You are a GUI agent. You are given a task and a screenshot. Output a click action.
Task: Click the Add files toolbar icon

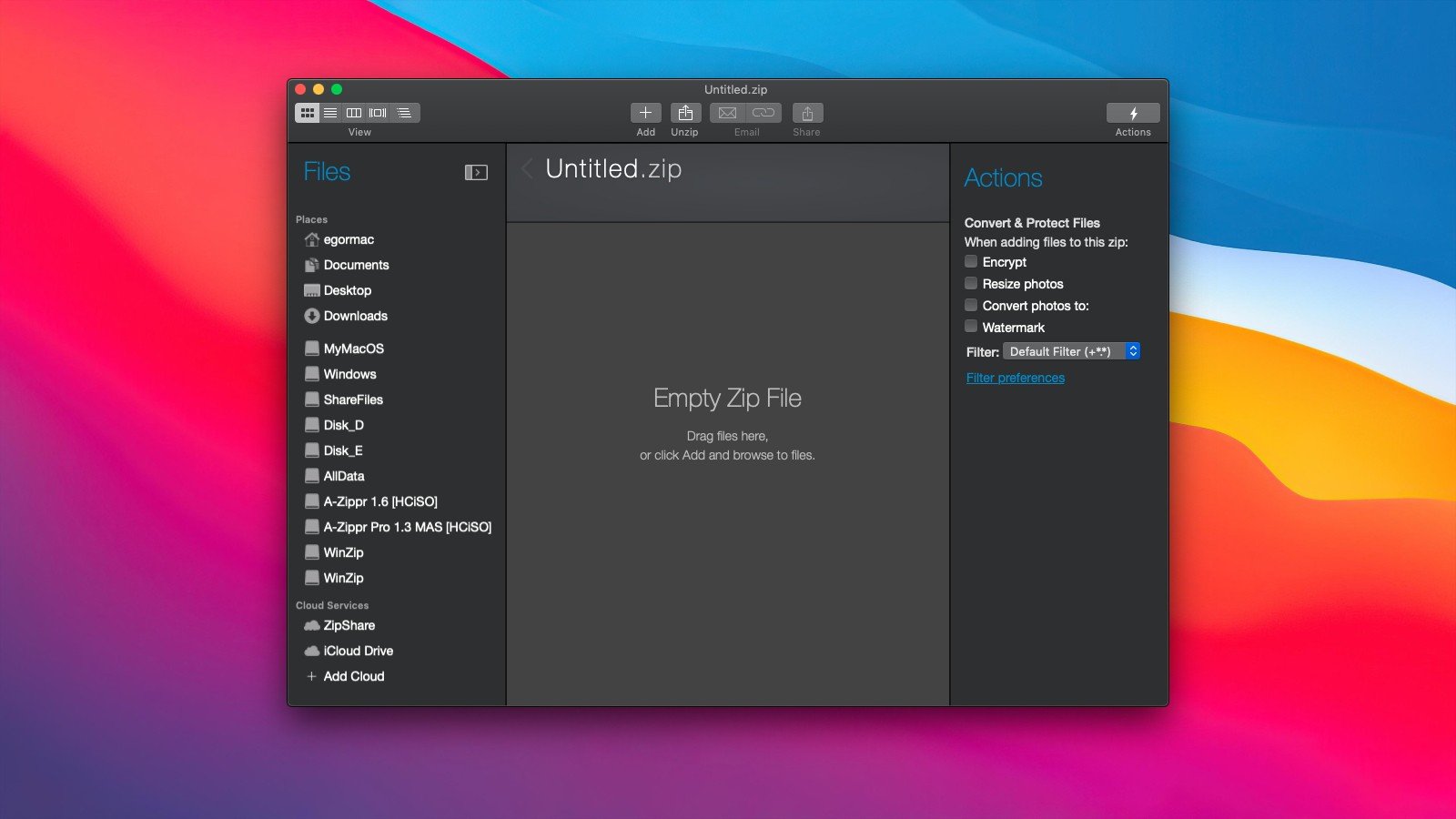(645, 113)
